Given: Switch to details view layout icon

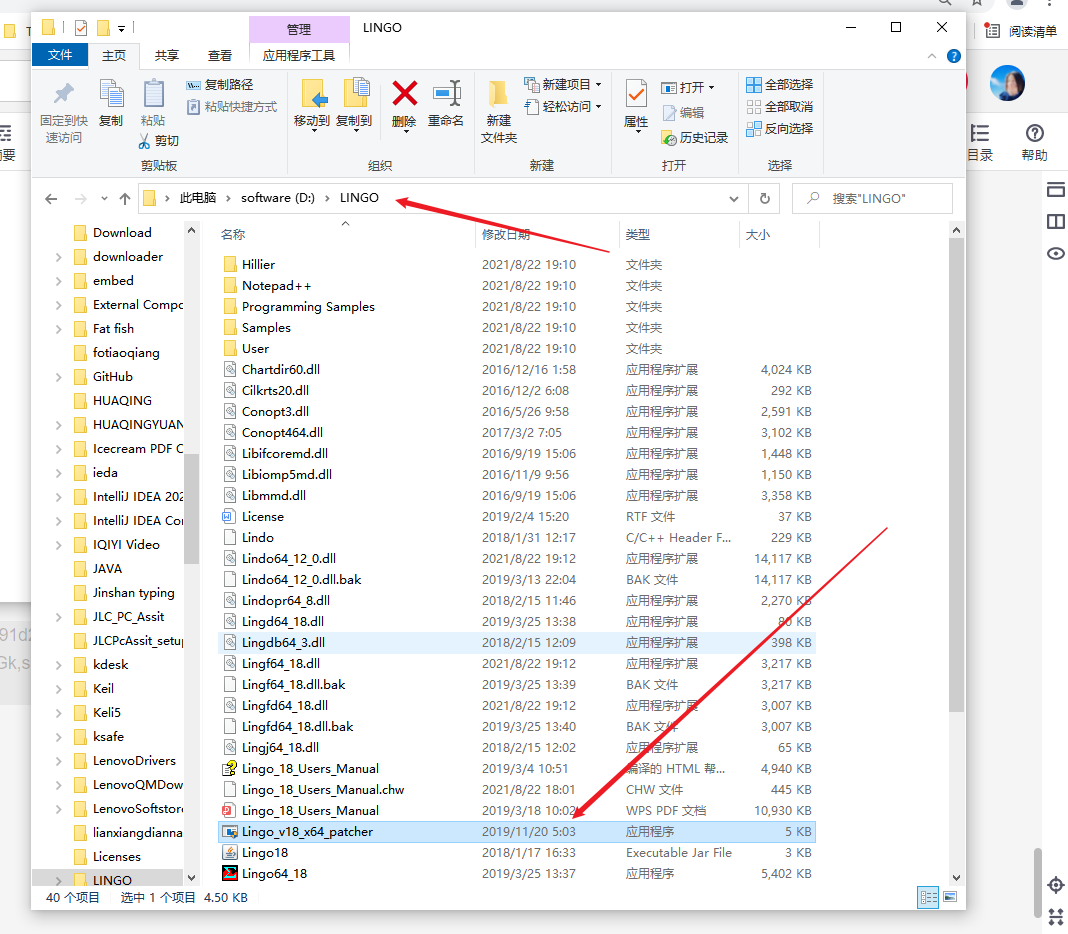Looking at the screenshot, I should click(x=928, y=897).
